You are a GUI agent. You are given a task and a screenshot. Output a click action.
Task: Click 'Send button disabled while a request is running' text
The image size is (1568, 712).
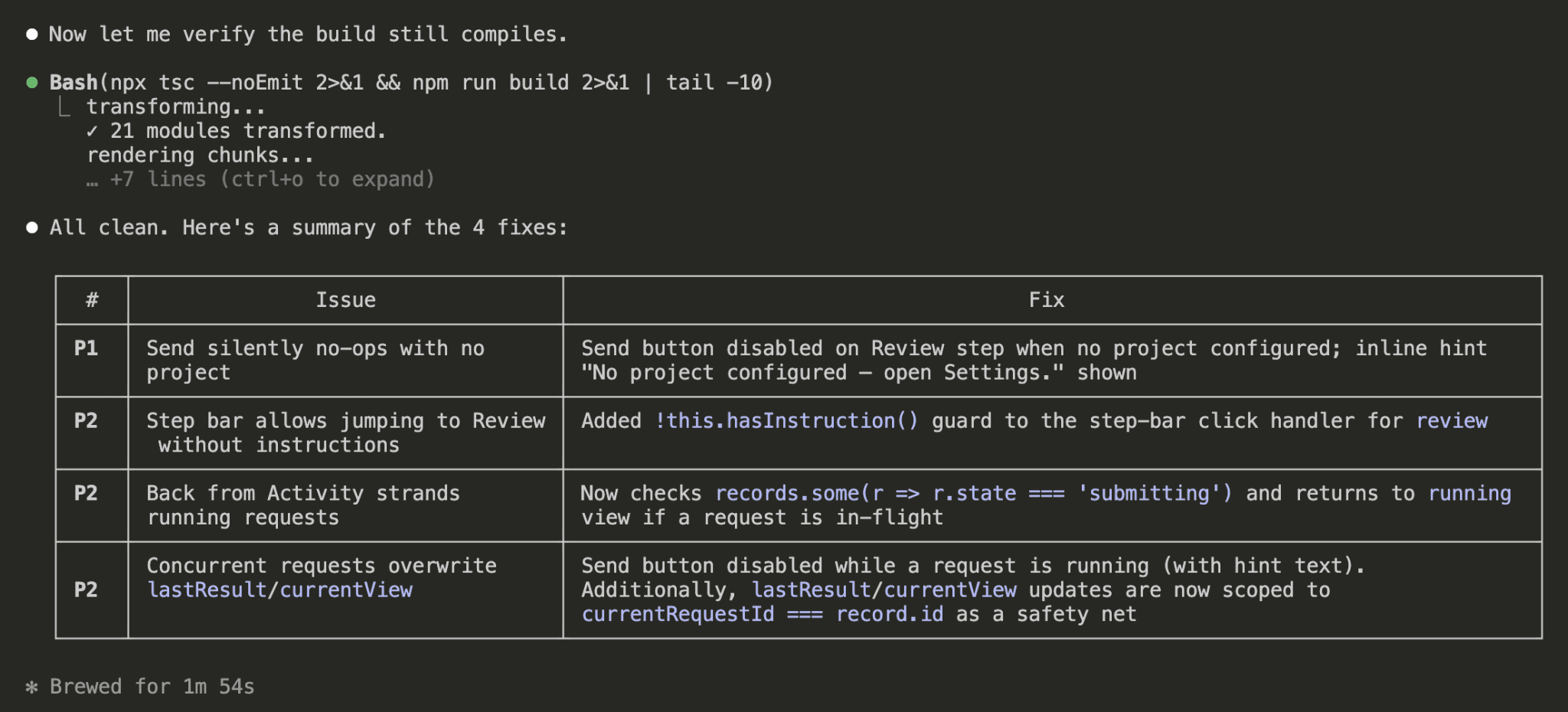tap(865, 566)
